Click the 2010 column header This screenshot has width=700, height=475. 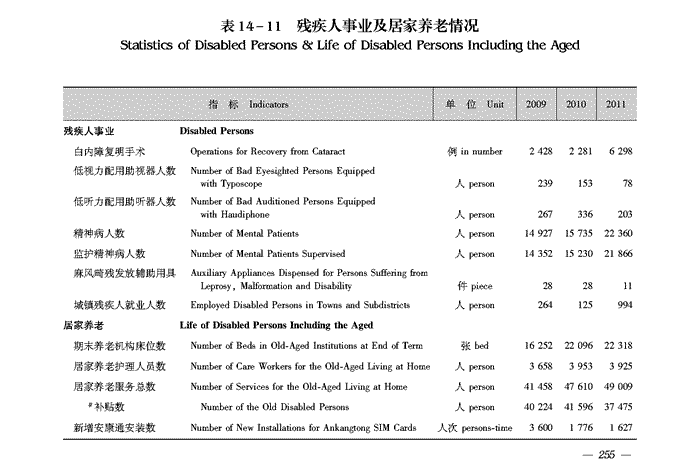pos(576,104)
